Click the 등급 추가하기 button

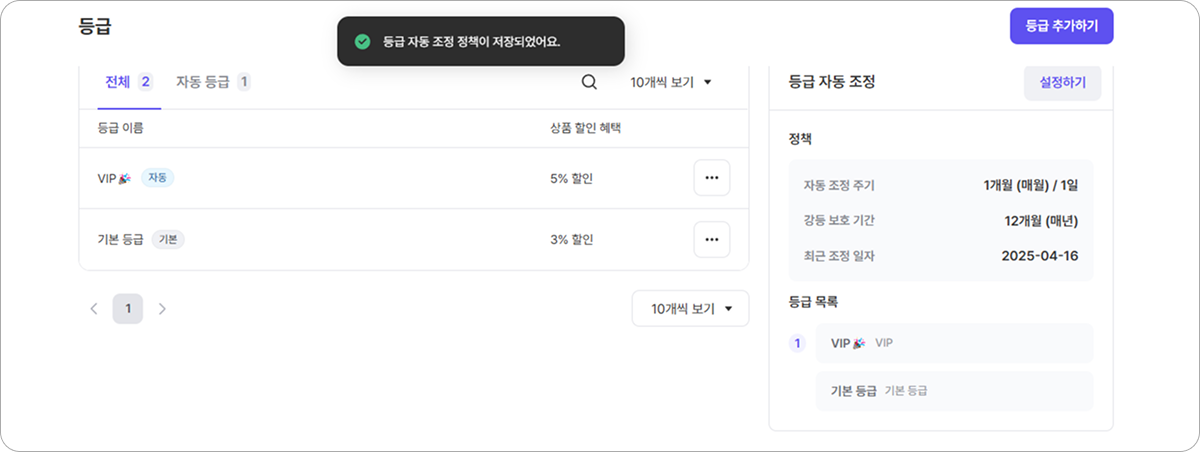(x=1061, y=26)
